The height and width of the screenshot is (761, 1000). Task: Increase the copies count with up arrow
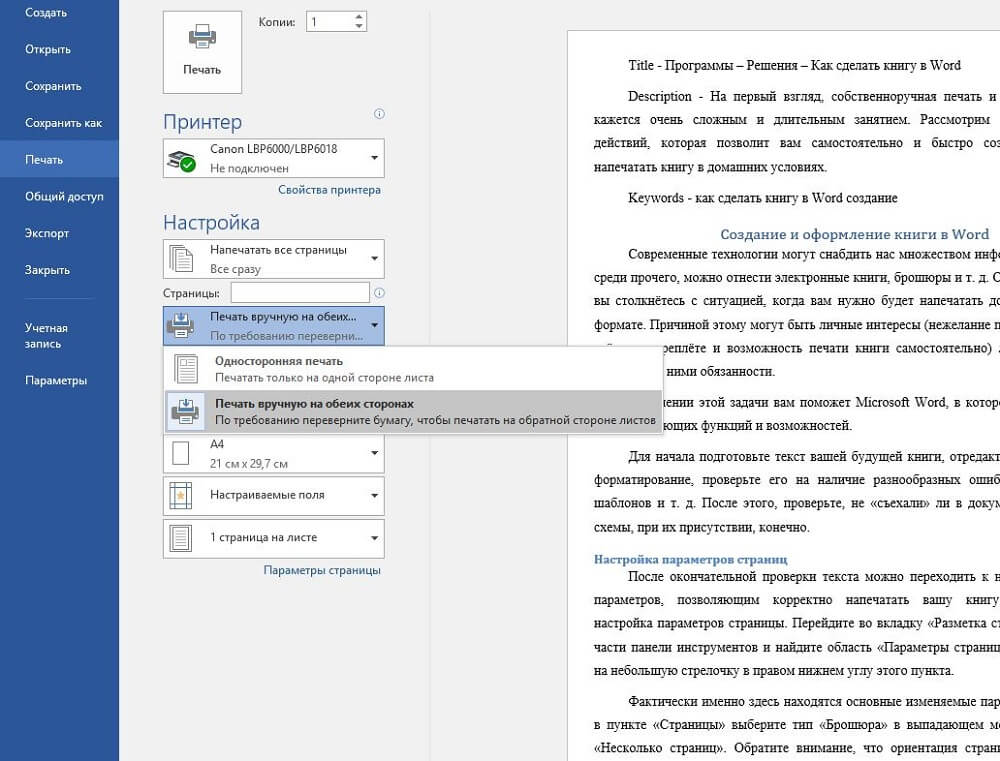pos(359,17)
